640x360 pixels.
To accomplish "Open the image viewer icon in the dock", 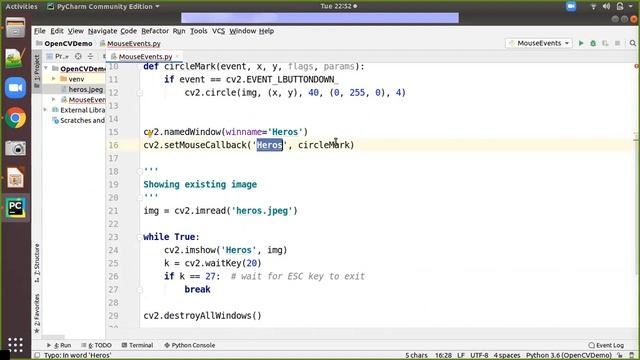I will click(16, 58).
